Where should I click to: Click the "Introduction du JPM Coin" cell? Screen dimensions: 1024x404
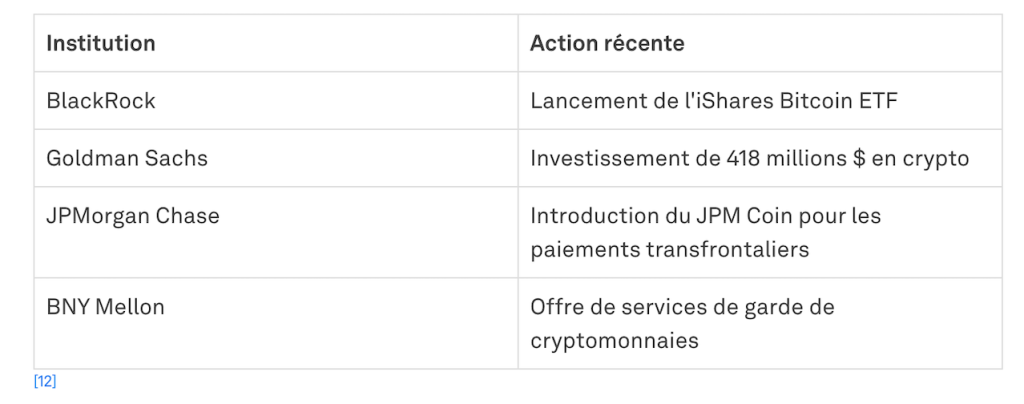point(705,216)
